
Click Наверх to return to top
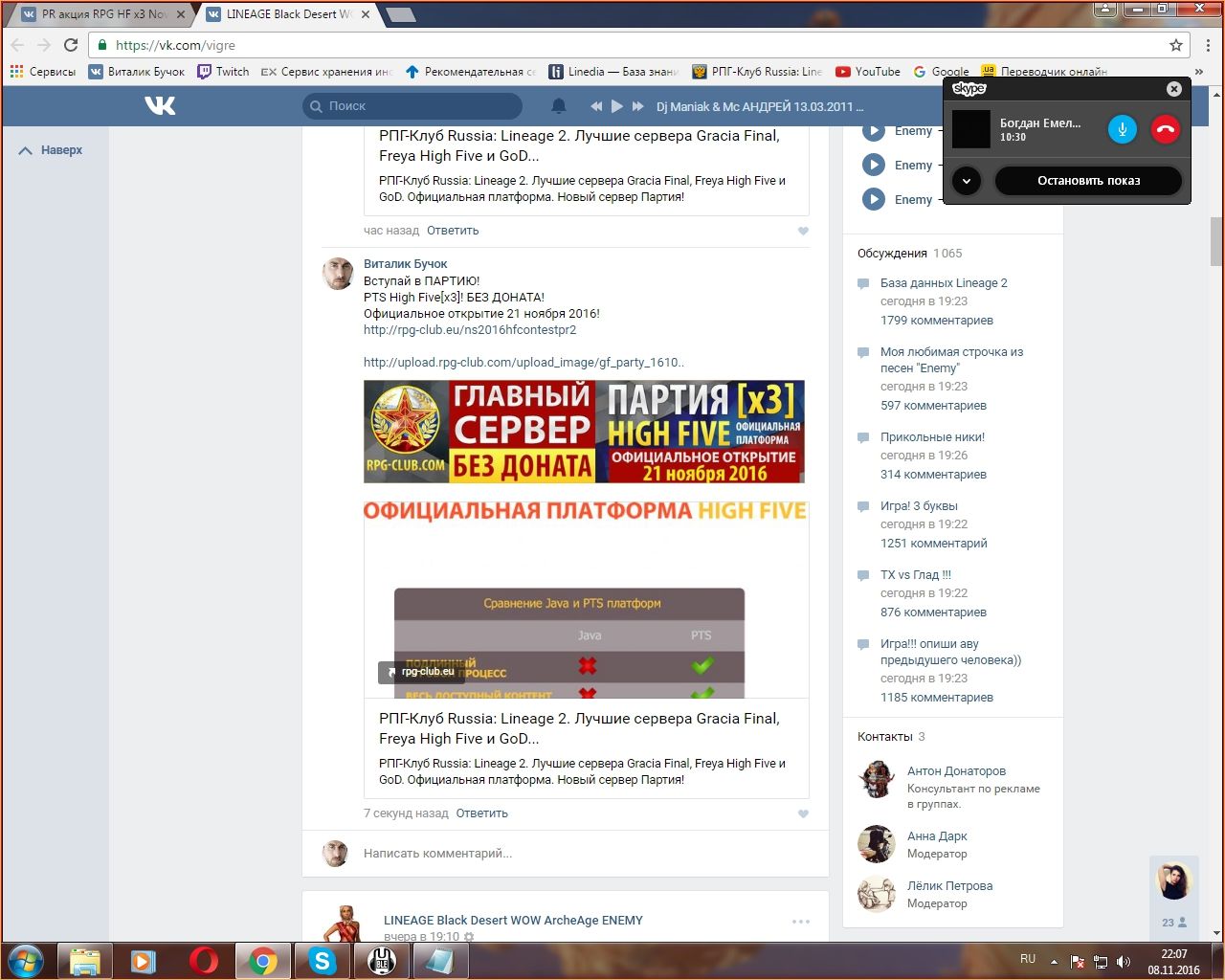click(x=51, y=150)
